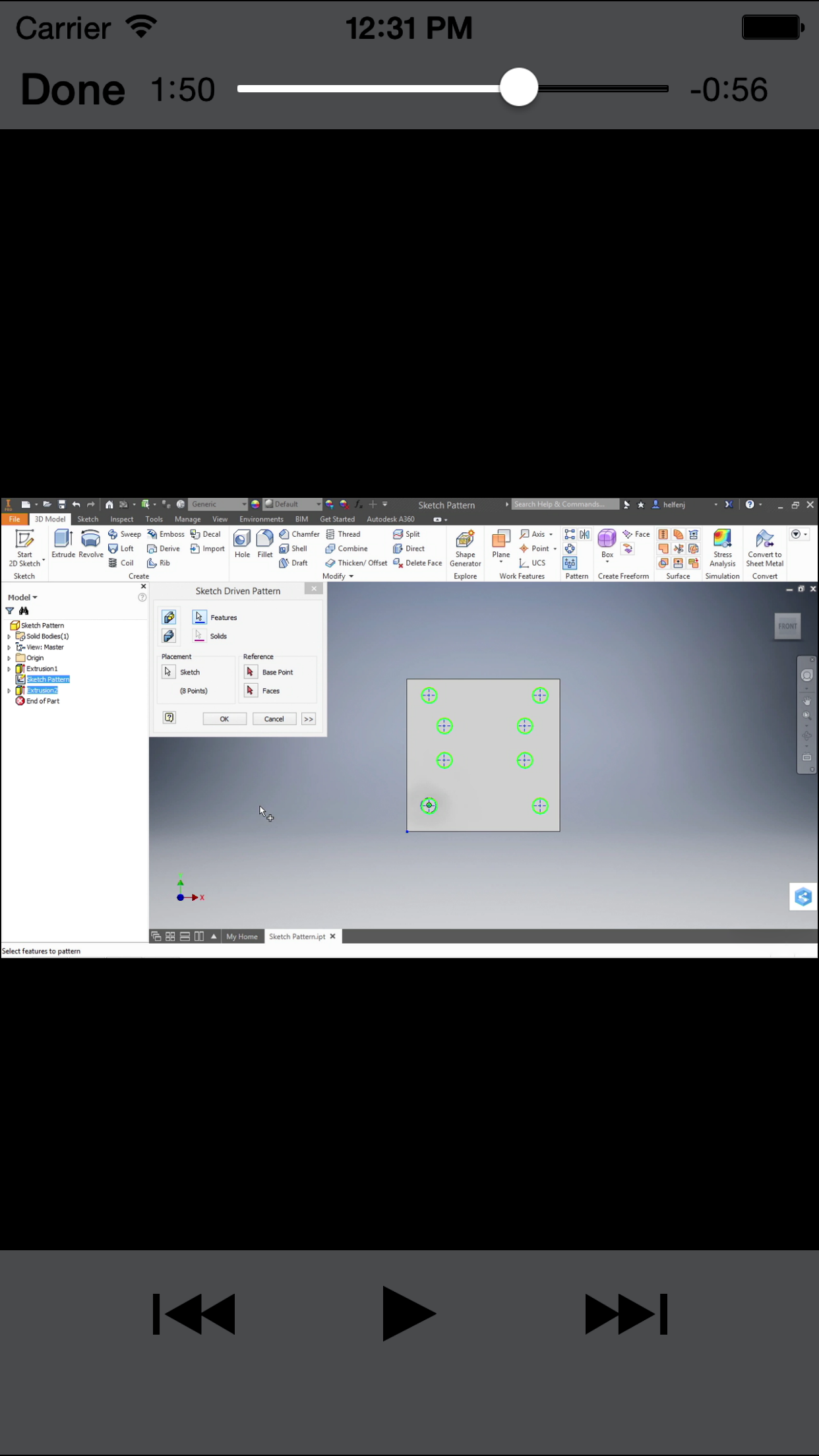This screenshot has width=819, height=1456.
Task: Skip to next track button
Action: click(x=626, y=1314)
